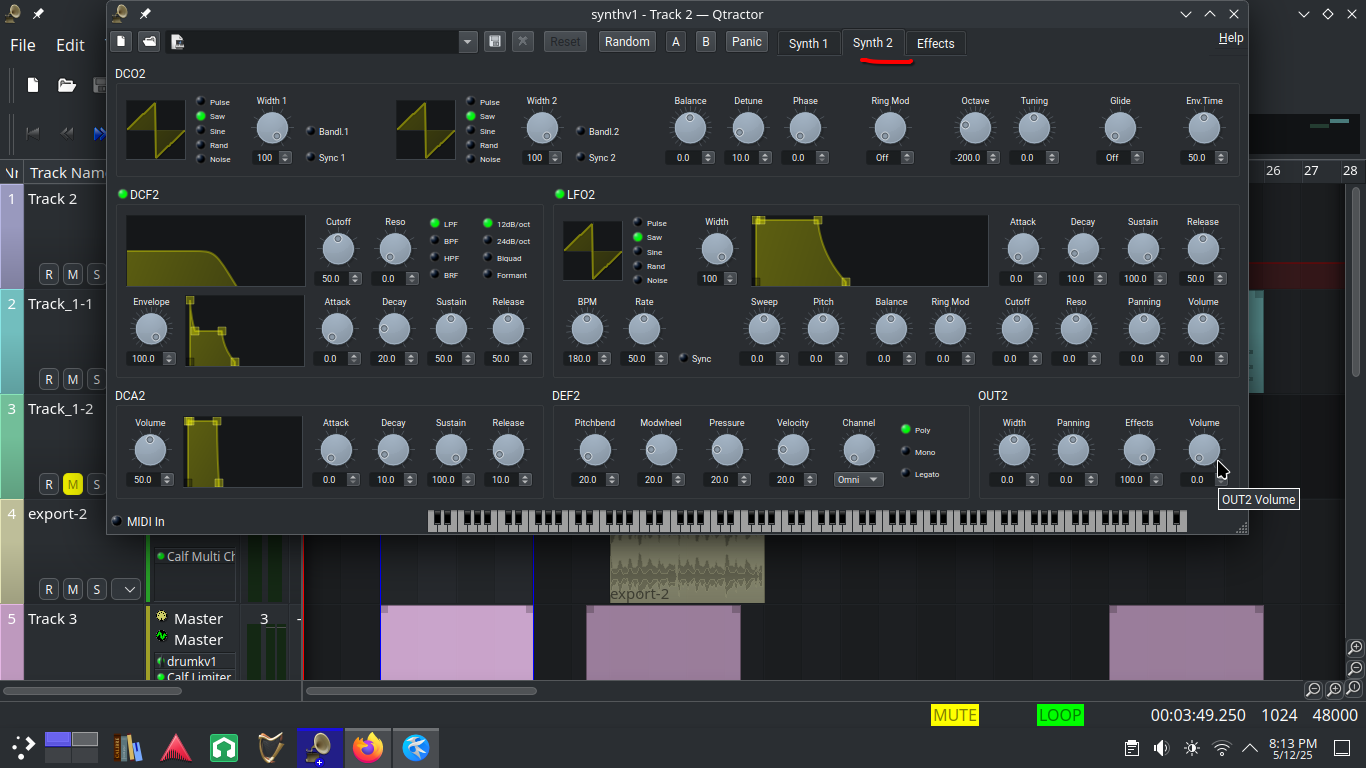Create a new session in Qtractor
1366x768 pixels.
(31, 85)
